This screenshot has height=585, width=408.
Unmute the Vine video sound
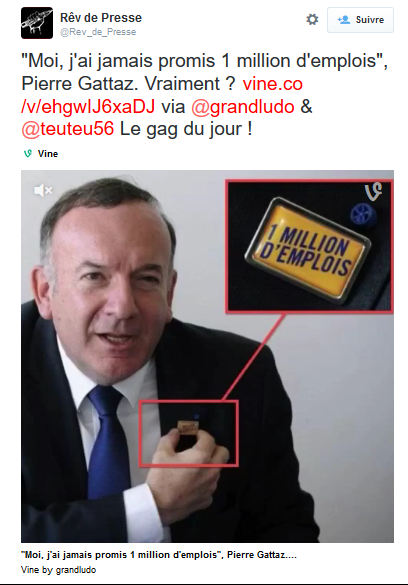point(43,191)
